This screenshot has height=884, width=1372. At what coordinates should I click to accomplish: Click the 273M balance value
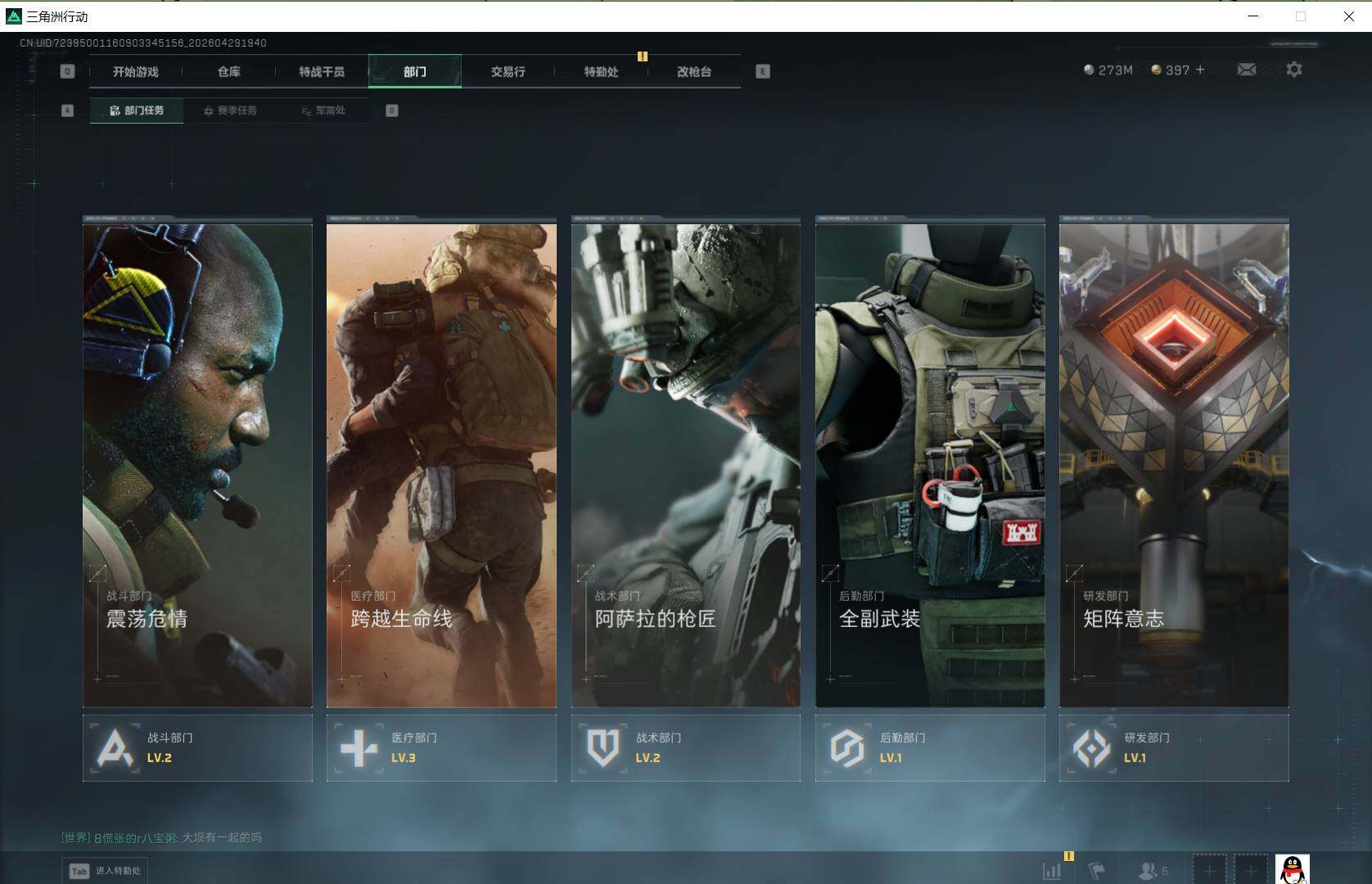point(1115,70)
